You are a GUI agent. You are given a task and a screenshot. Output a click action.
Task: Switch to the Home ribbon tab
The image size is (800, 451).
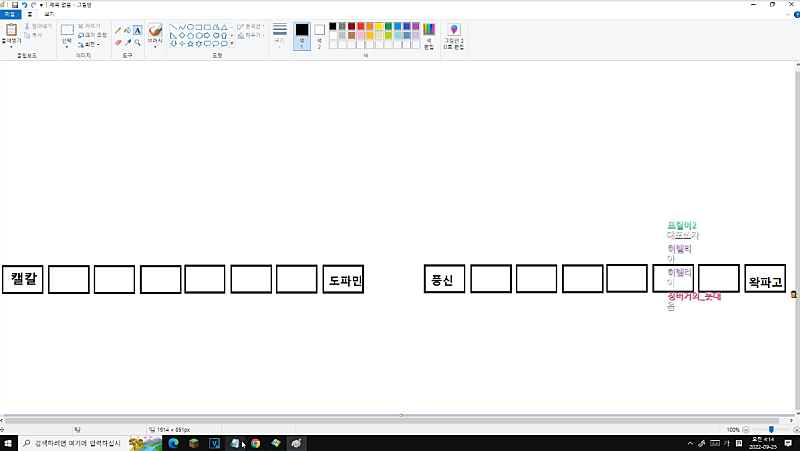point(30,14)
